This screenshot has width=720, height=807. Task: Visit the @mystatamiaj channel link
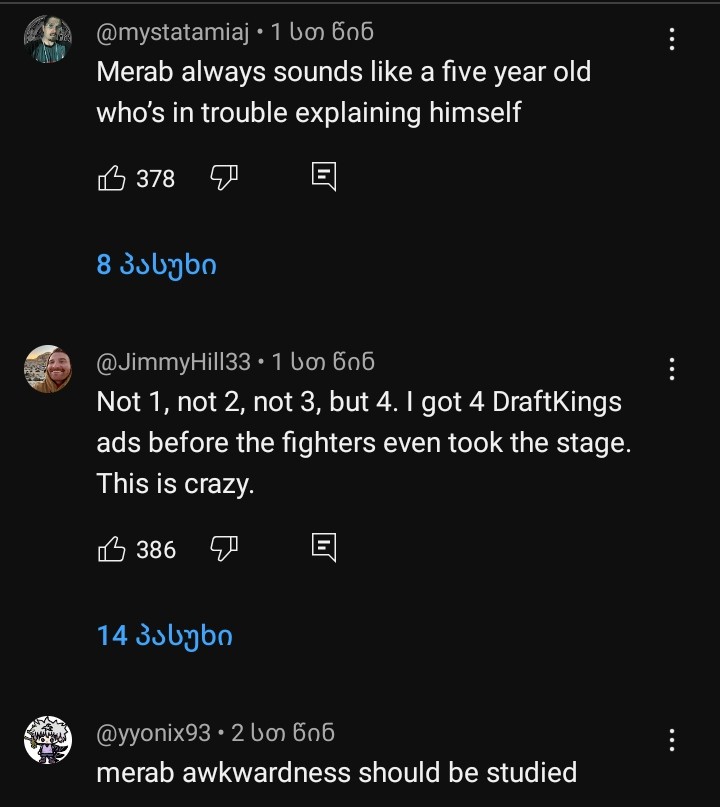[x=172, y=33]
